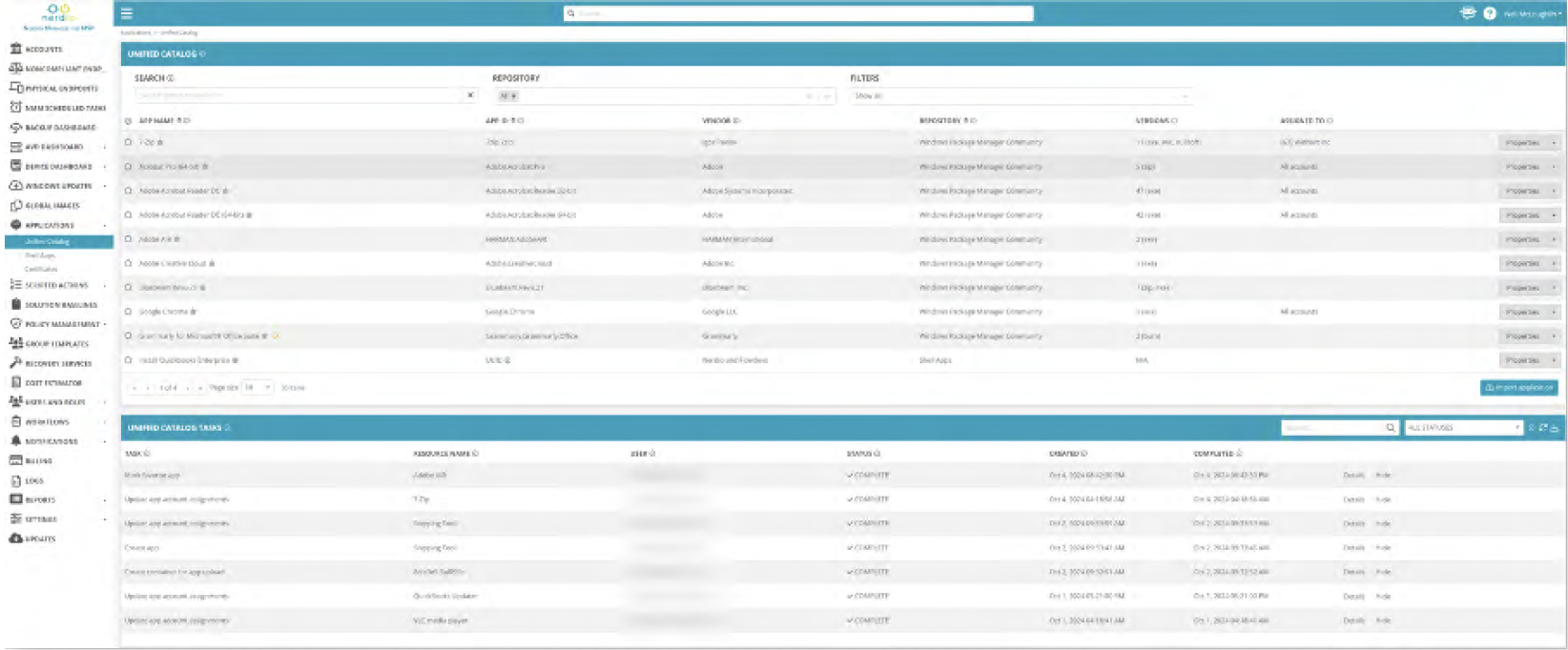Open Accounts in the sidebar

[x=43, y=49]
